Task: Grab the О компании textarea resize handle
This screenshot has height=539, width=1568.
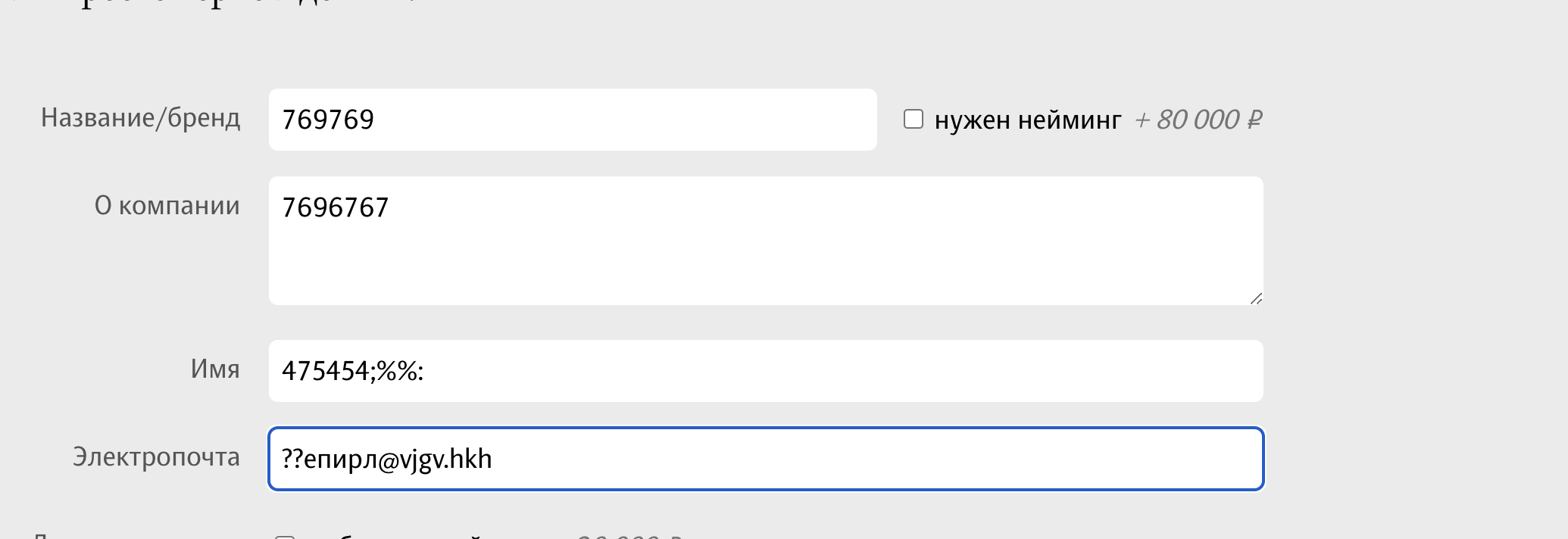Action: tap(1256, 298)
